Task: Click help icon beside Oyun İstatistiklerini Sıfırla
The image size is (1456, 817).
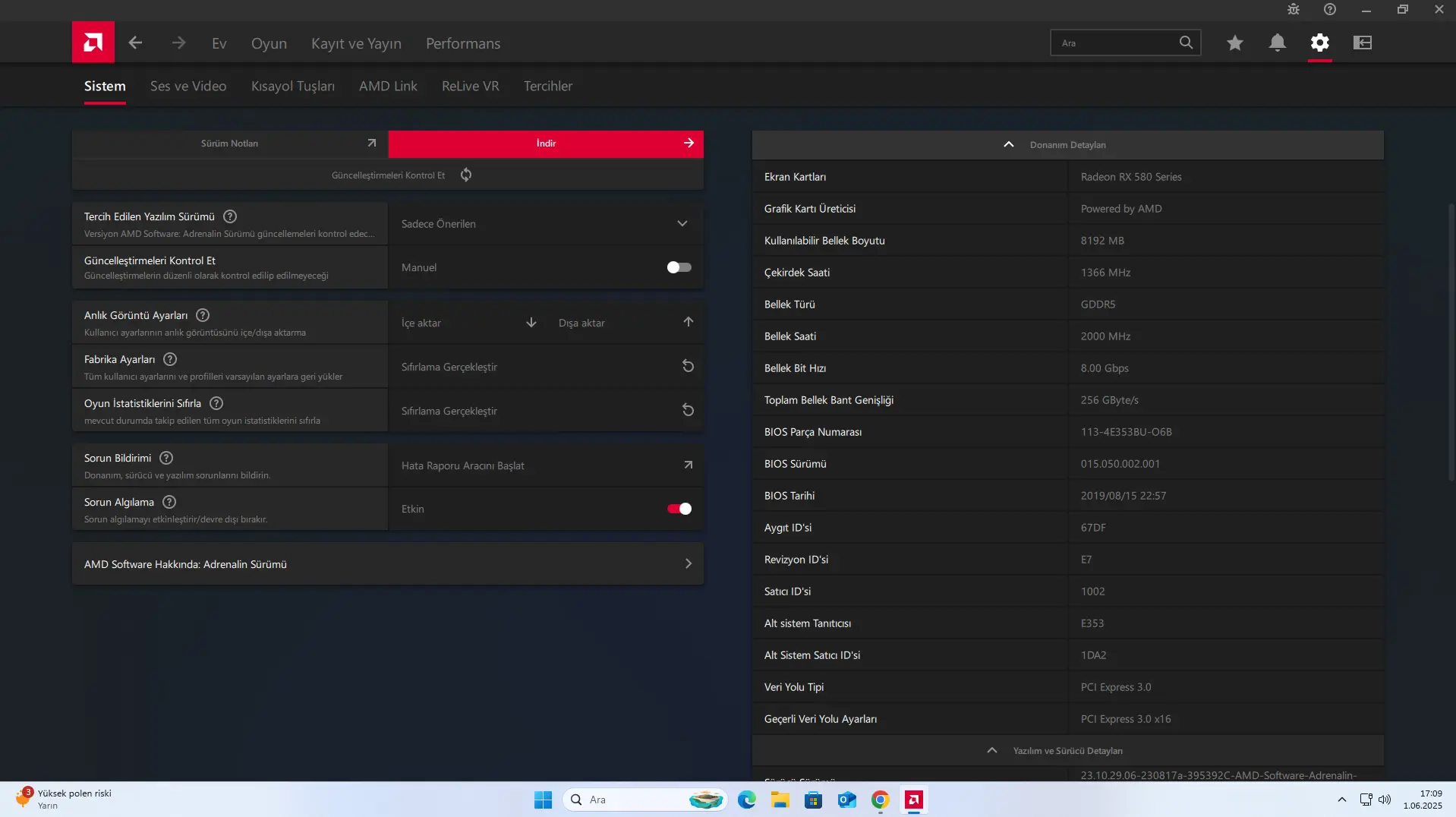Action: (x=216, y=403)
